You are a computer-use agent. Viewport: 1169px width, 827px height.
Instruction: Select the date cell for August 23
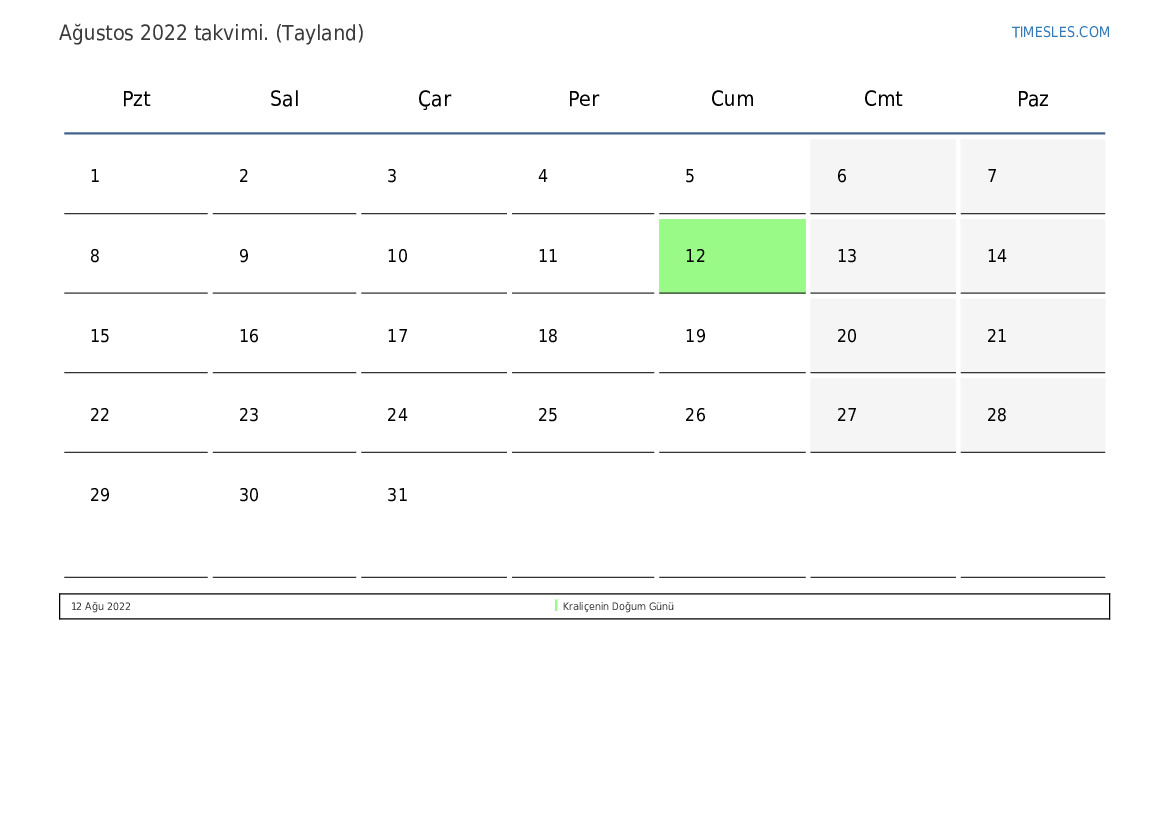[x=284, y=415]
